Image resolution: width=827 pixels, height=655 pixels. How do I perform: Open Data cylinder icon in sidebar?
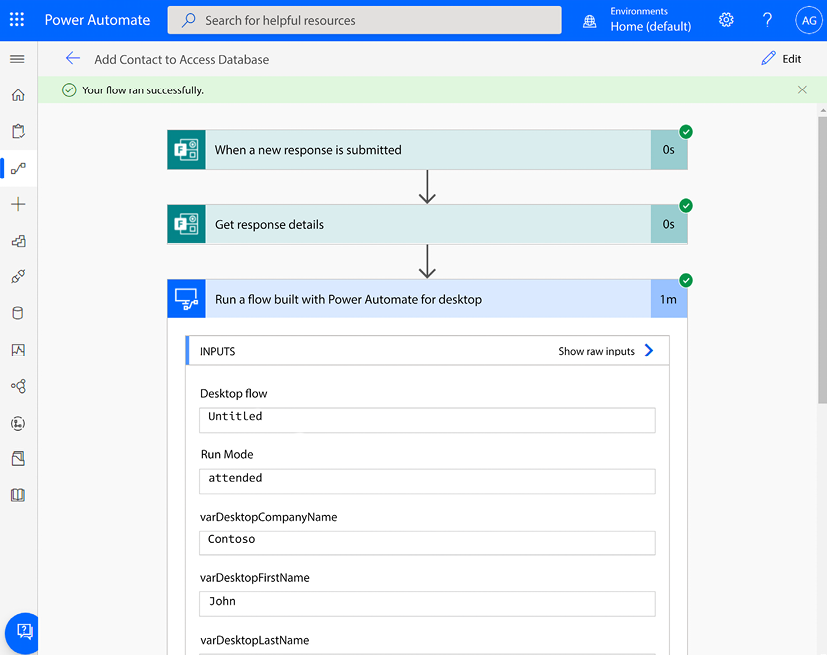[18, 313]
